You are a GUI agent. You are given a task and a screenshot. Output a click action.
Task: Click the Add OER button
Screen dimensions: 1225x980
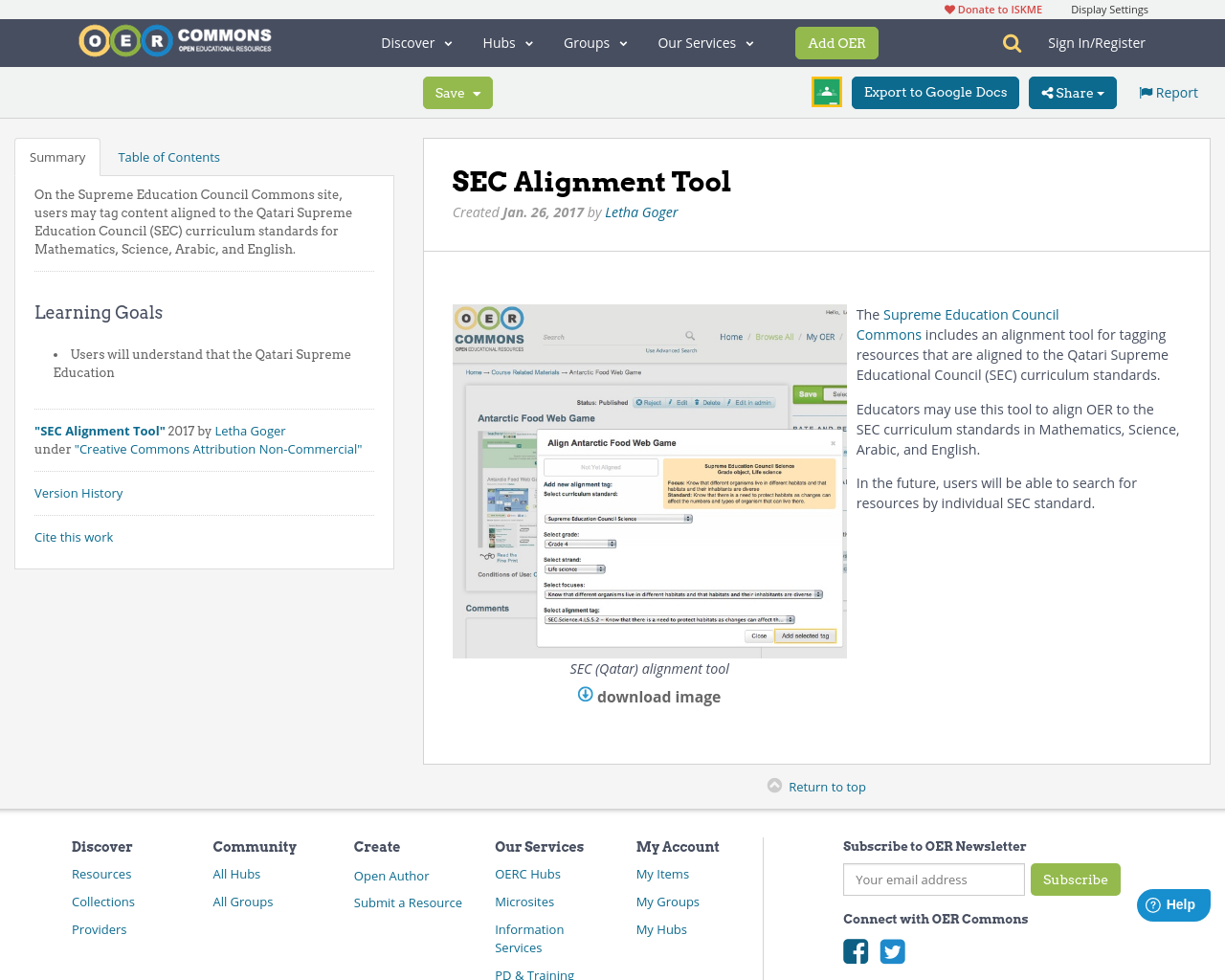coord(836,42)
